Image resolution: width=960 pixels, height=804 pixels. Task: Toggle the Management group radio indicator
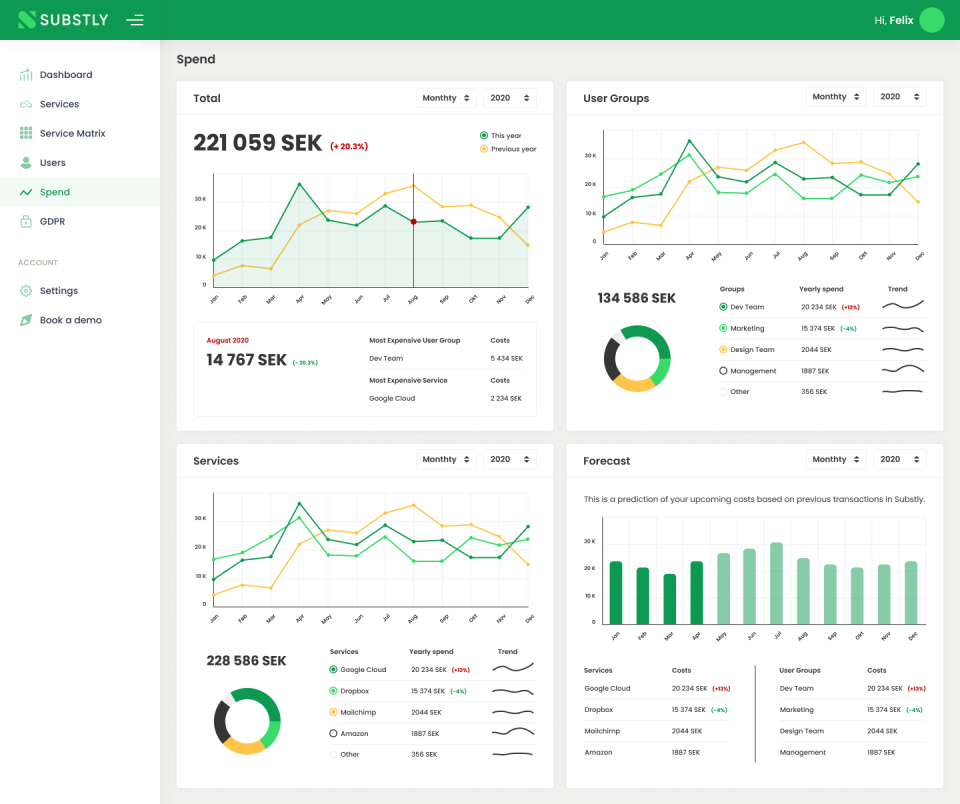coord(723,370)
